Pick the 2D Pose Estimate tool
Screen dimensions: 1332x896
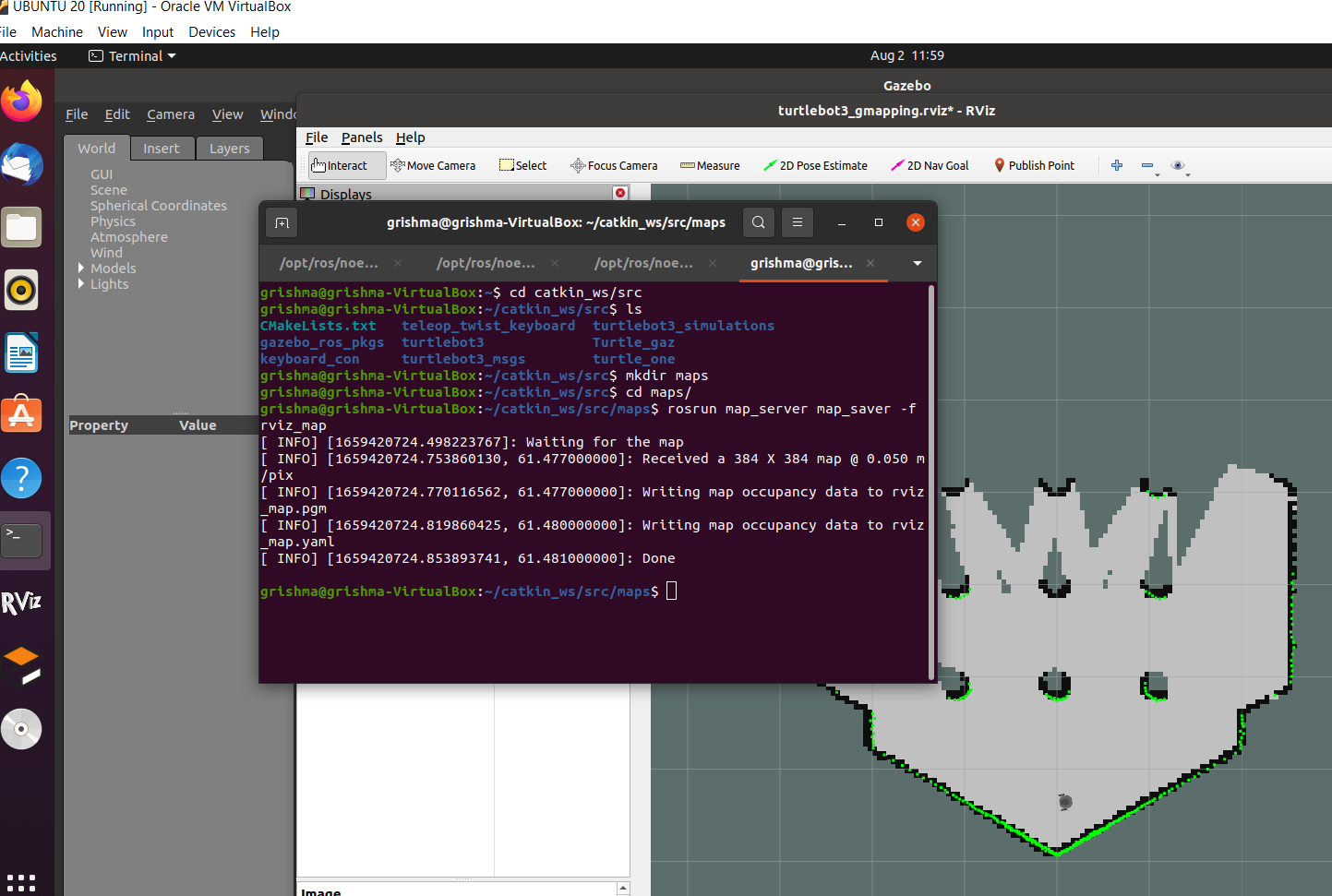(x=815, y=166)
